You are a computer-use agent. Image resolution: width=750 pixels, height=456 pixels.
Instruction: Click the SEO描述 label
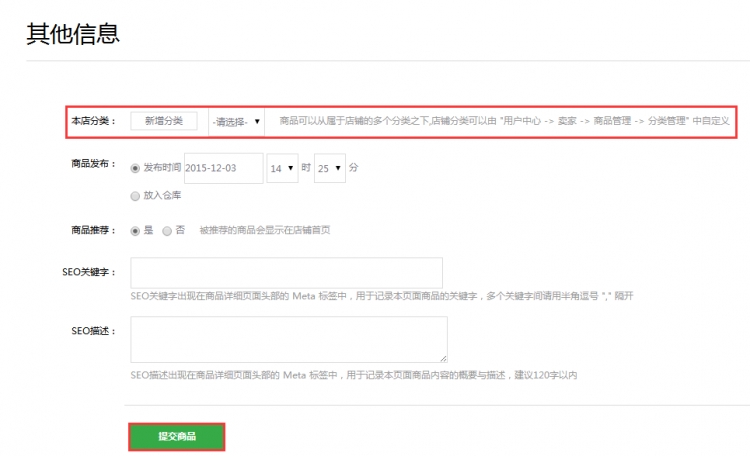click(93, 331)
